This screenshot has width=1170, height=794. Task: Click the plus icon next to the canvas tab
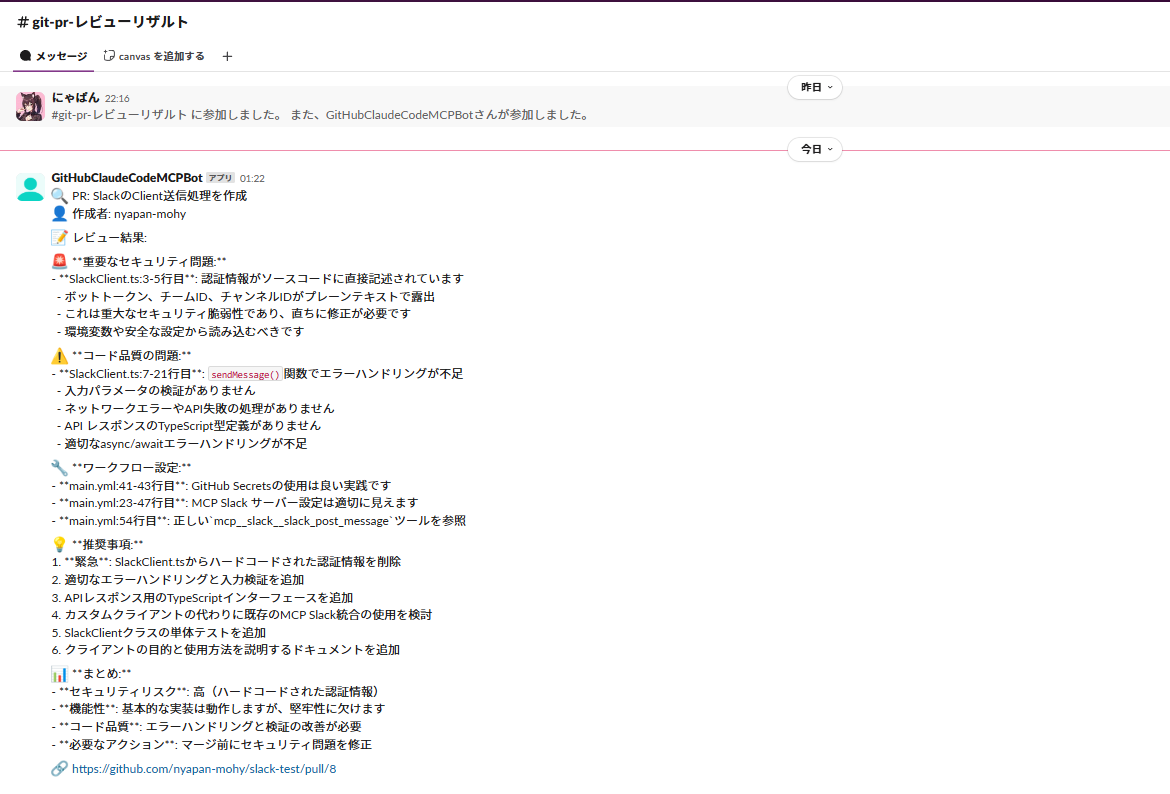point(228,57)
